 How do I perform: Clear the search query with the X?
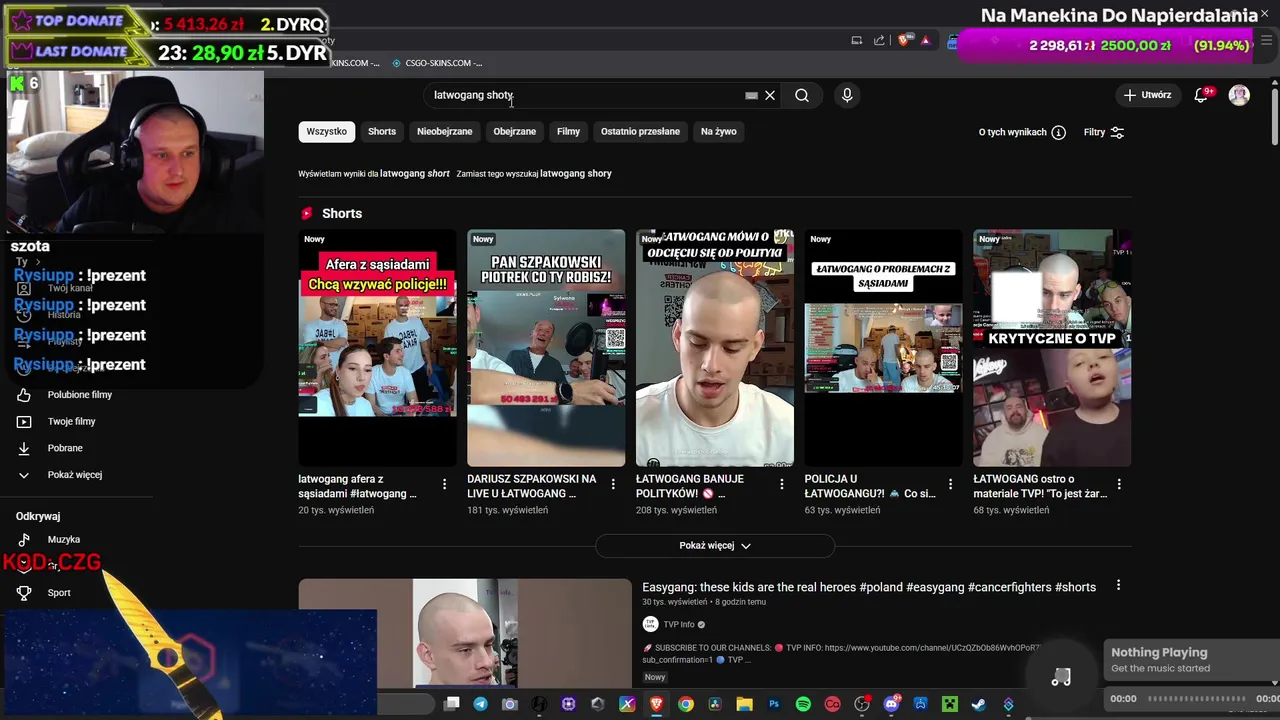coord(770,95)
